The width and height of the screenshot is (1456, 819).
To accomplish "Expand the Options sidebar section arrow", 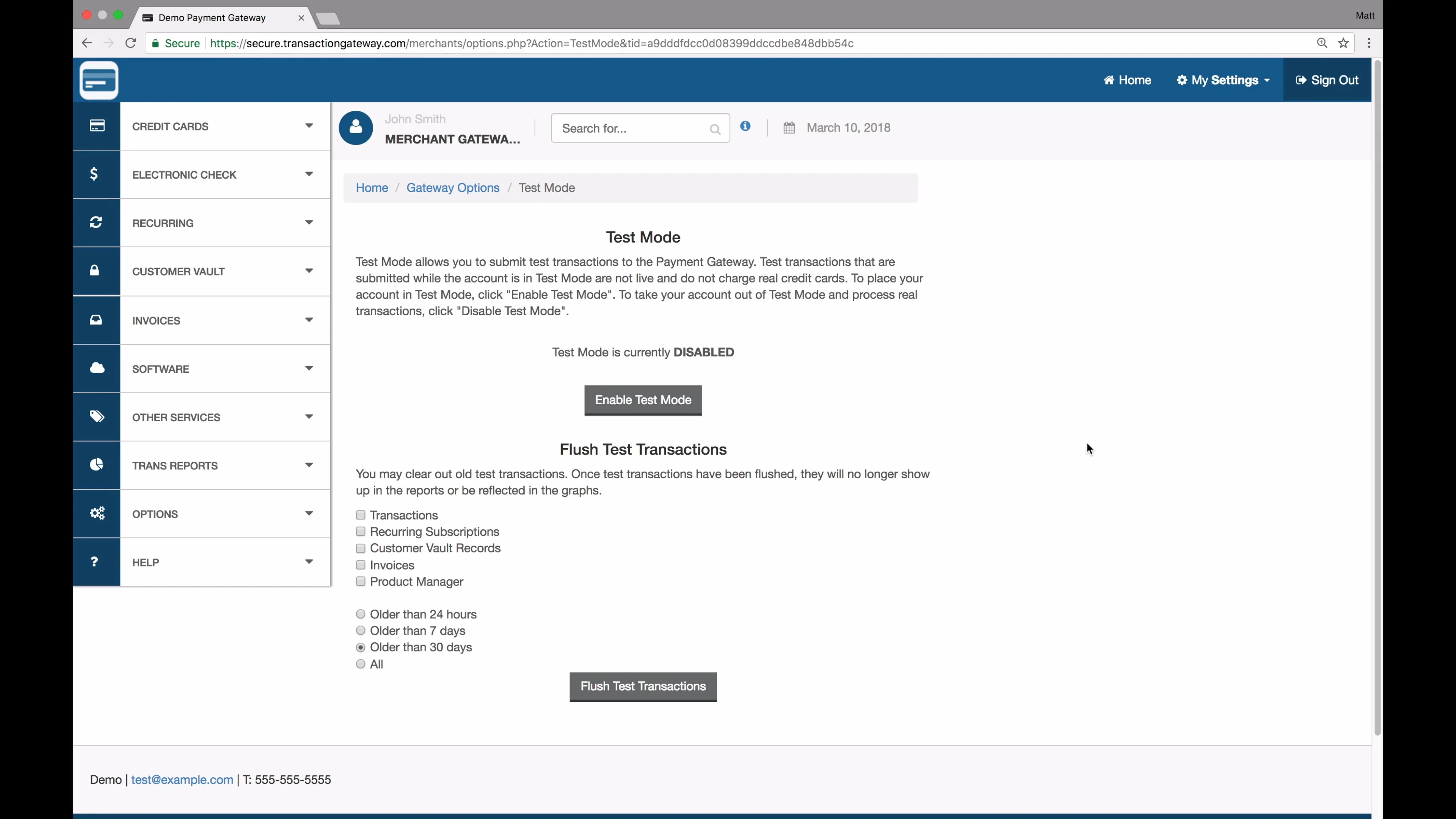I will coord(309,514).
